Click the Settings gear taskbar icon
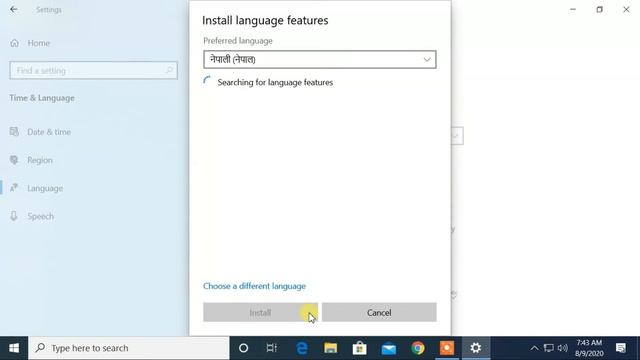 [x=476, y=348]
